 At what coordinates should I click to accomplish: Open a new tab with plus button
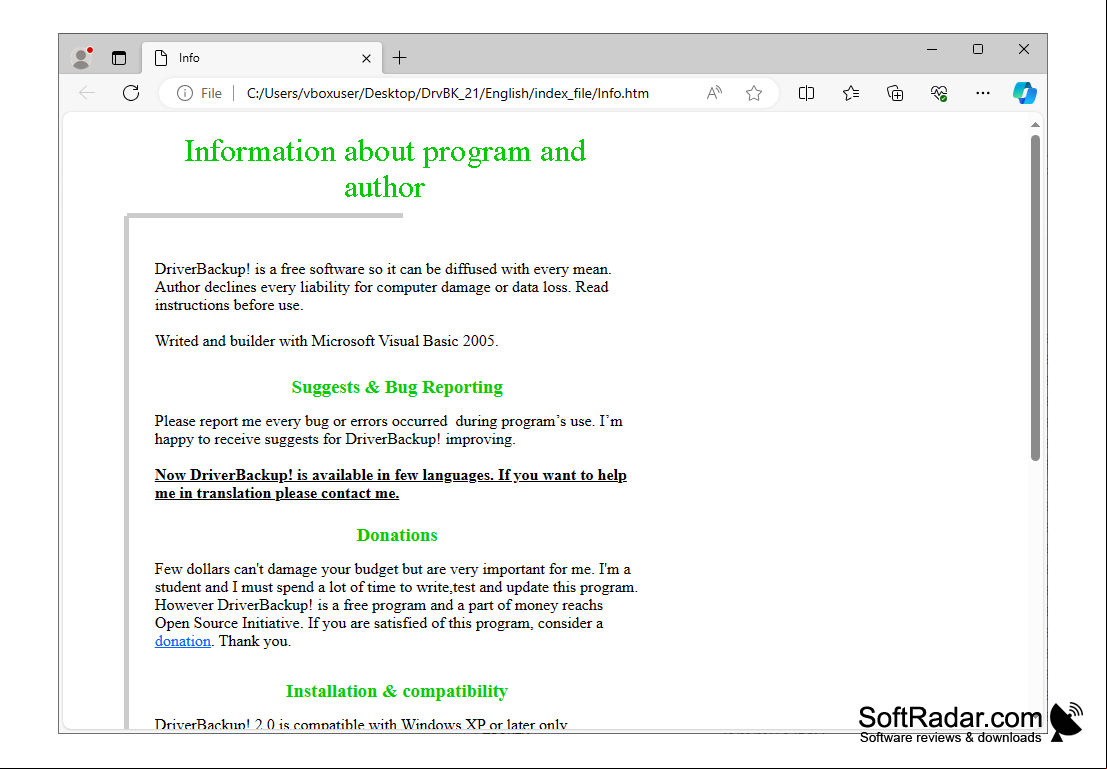(x=400, y=58)
